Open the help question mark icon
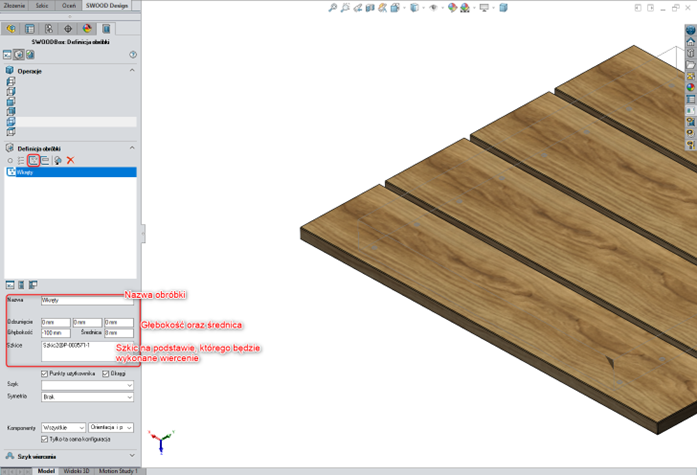The width and height of the screenshot is (697, 475). pyautogui.click(x=133, y=55)
